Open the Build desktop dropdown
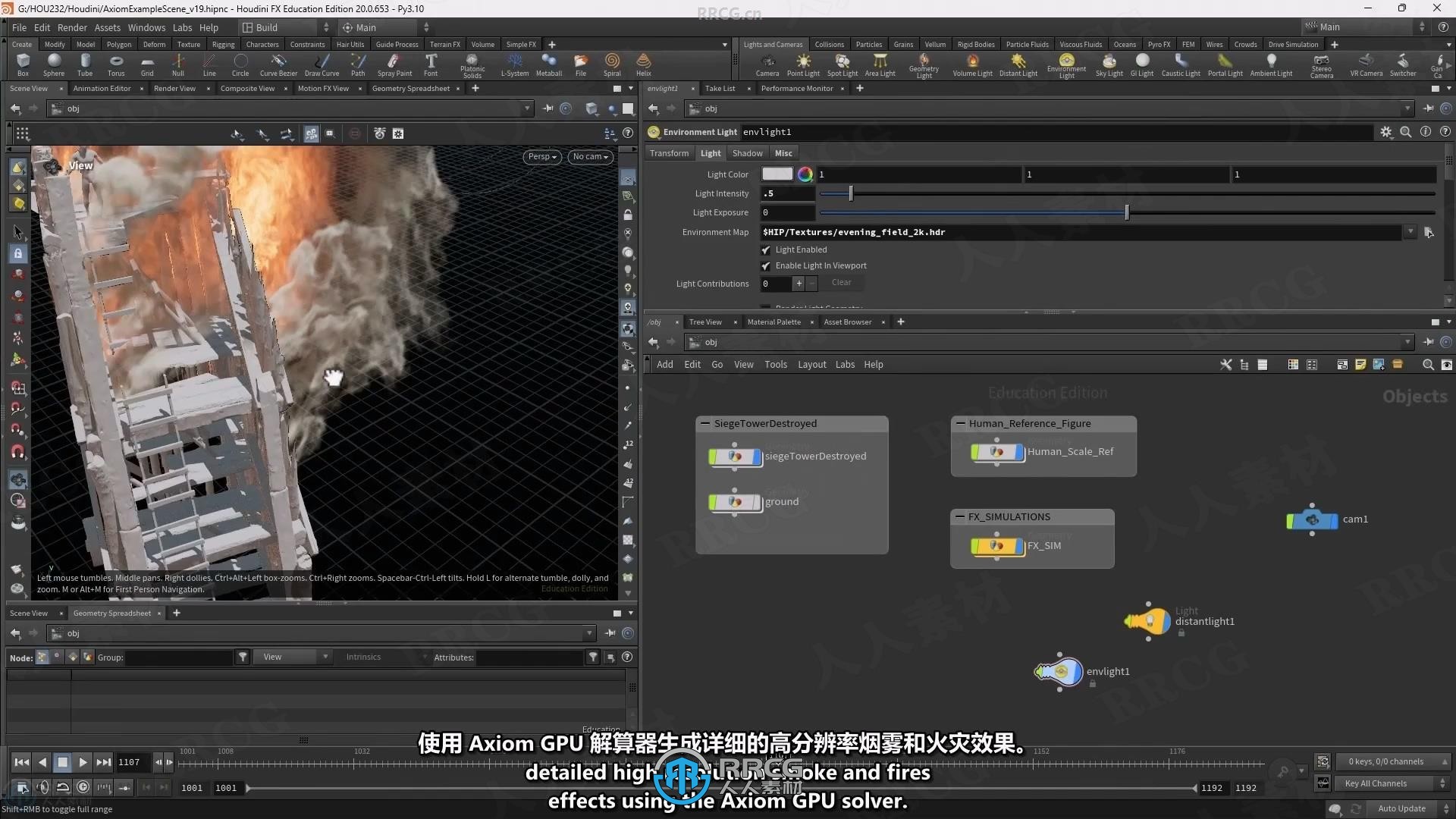This screenshot has width=1456, height=819. [286, 27]
